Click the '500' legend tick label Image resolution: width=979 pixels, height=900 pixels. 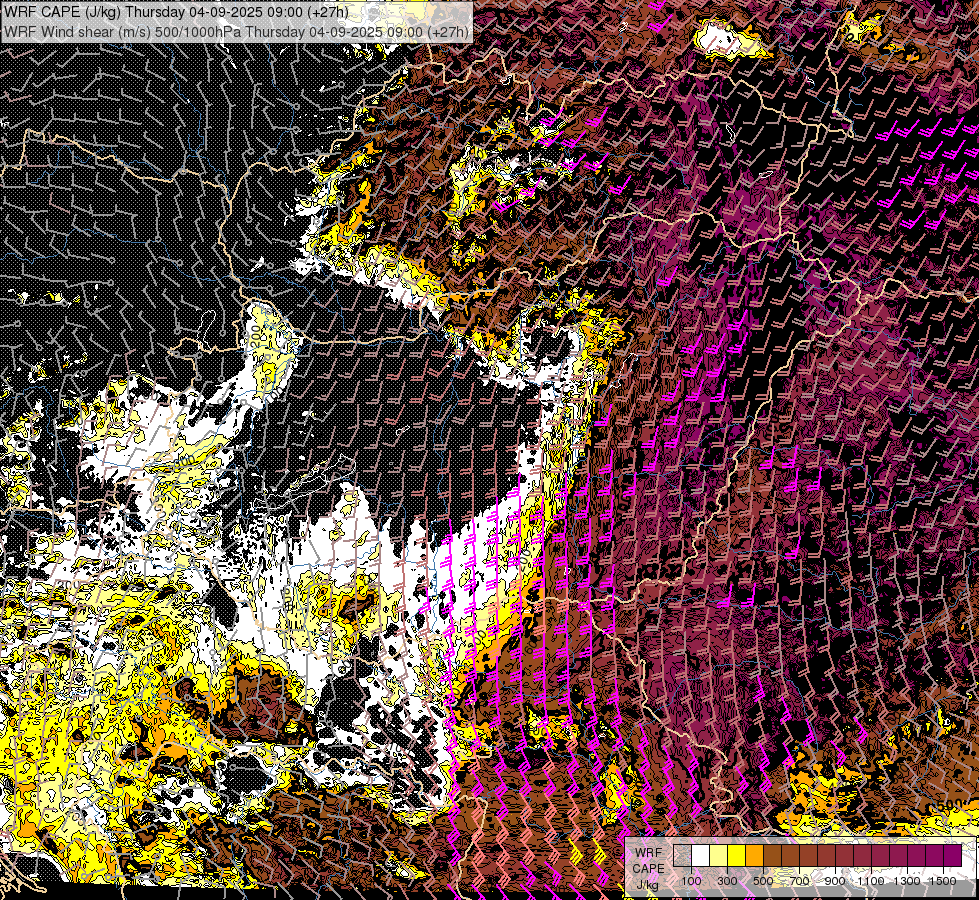tap(763, 881)
